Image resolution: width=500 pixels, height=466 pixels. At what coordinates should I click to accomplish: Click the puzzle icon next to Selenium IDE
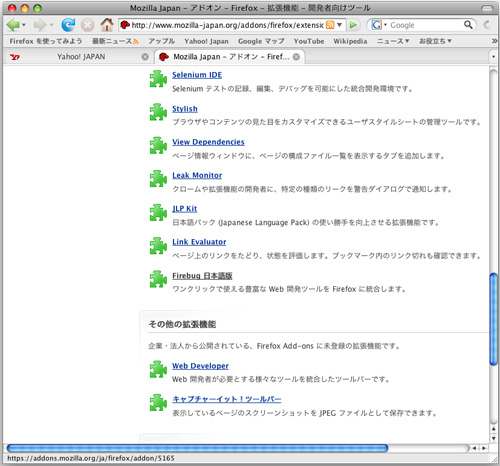[158, 79]
